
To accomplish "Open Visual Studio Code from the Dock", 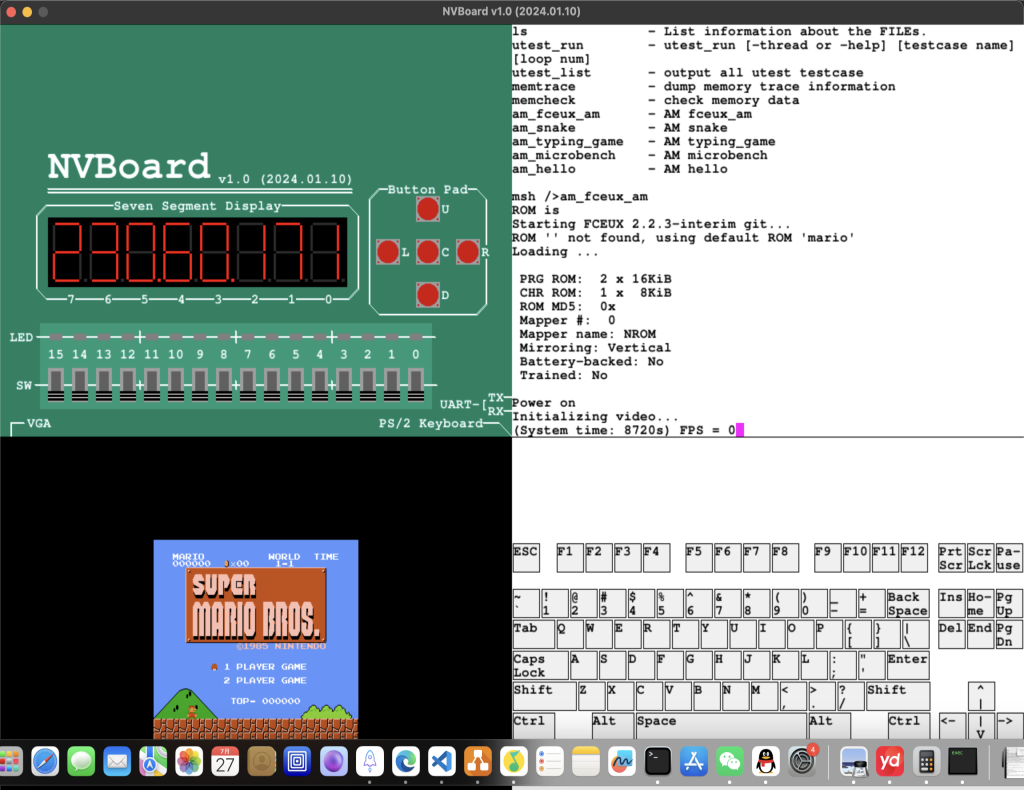I will pyautogui.click(x=441, y=761).
